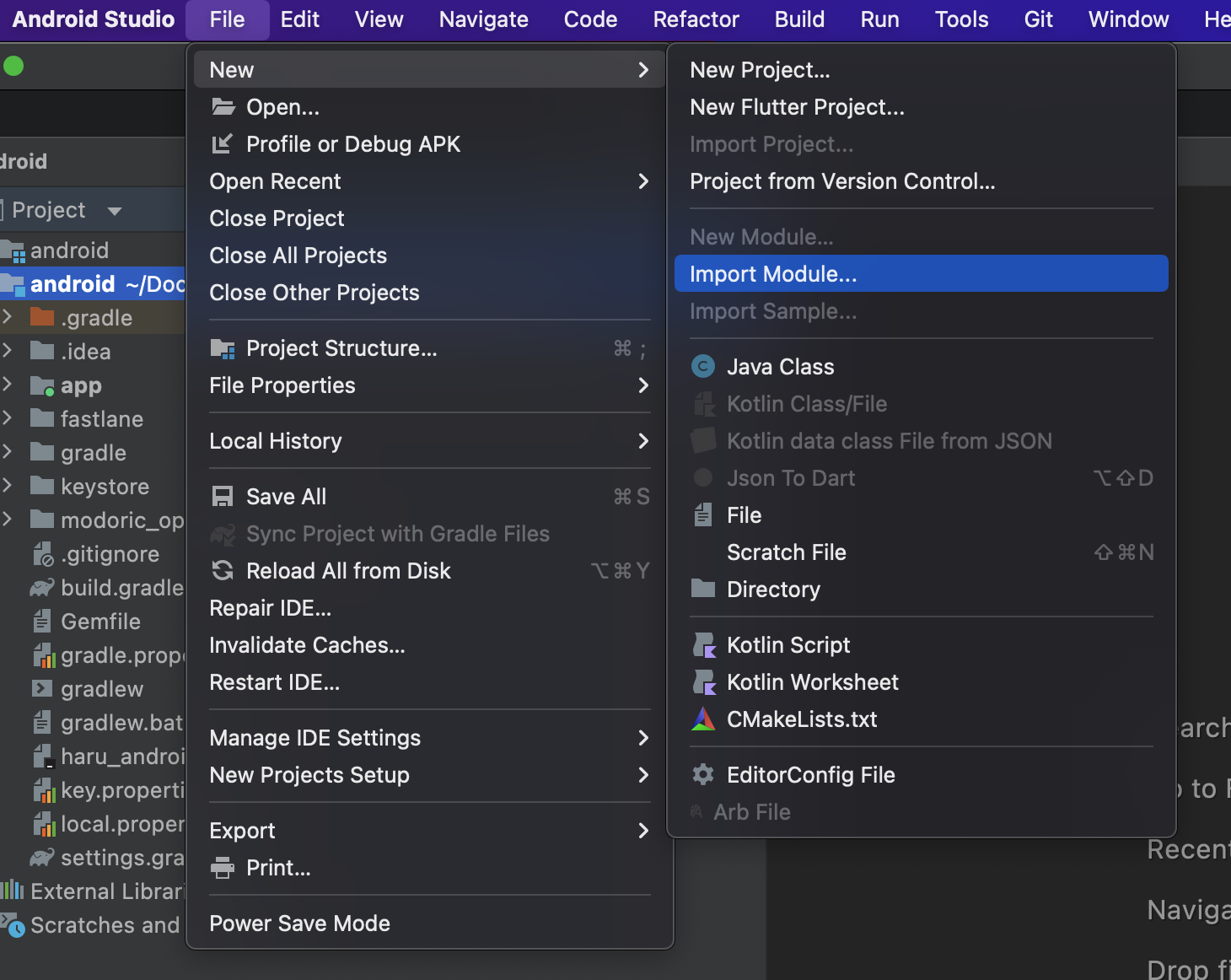
Task: Expand the .gradle folder tree arrow
Action: 8,316
